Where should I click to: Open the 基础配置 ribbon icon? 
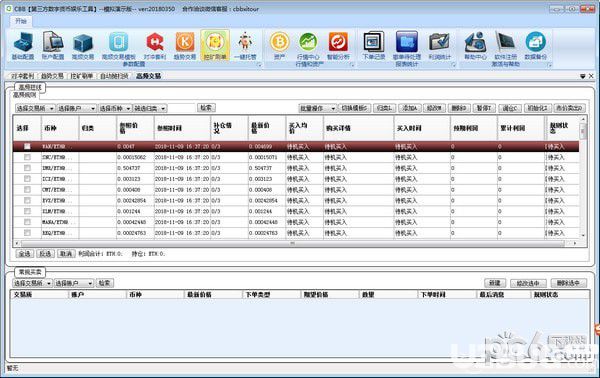[x=23, y=46]
